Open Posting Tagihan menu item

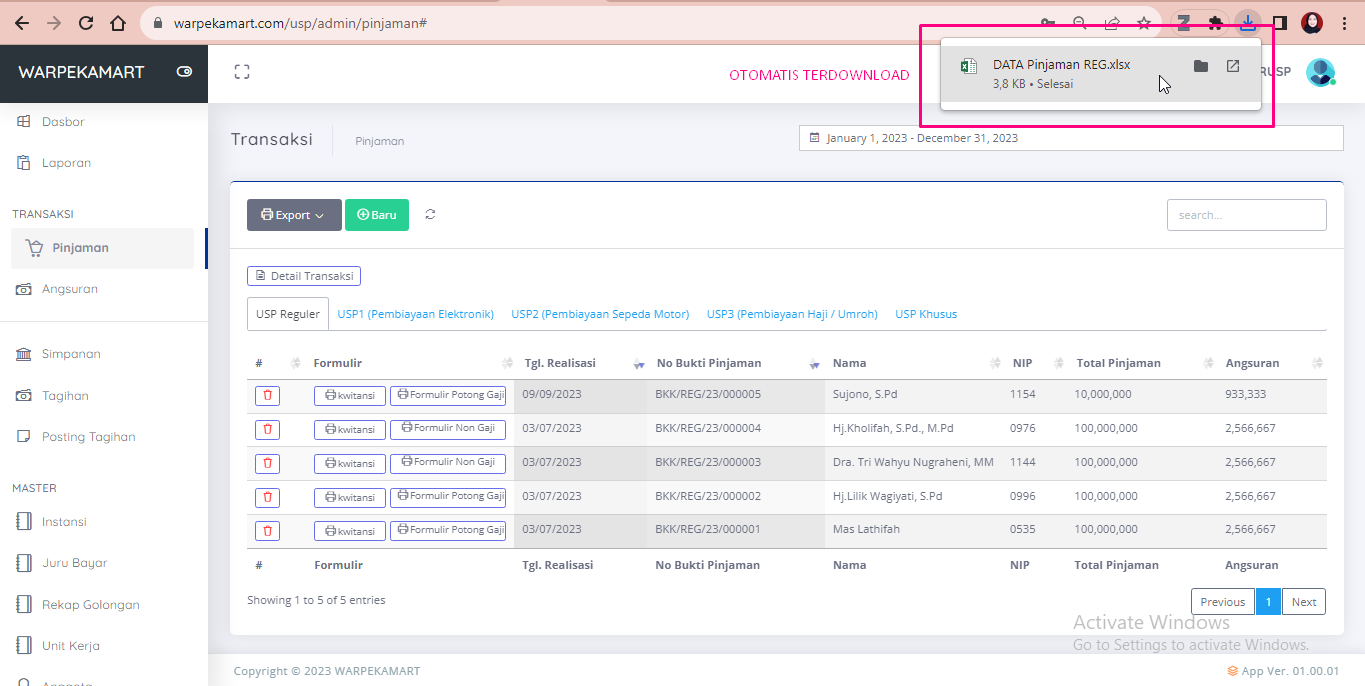point(88,437)
